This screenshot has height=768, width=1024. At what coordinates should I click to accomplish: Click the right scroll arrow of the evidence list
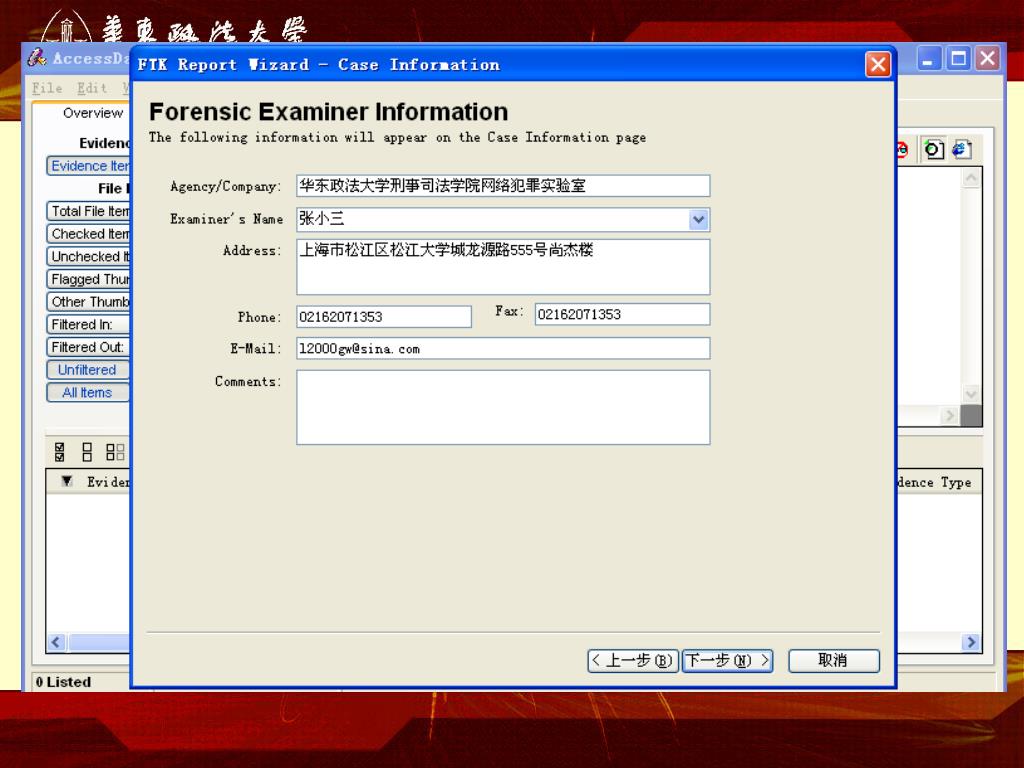coord(971,643)
